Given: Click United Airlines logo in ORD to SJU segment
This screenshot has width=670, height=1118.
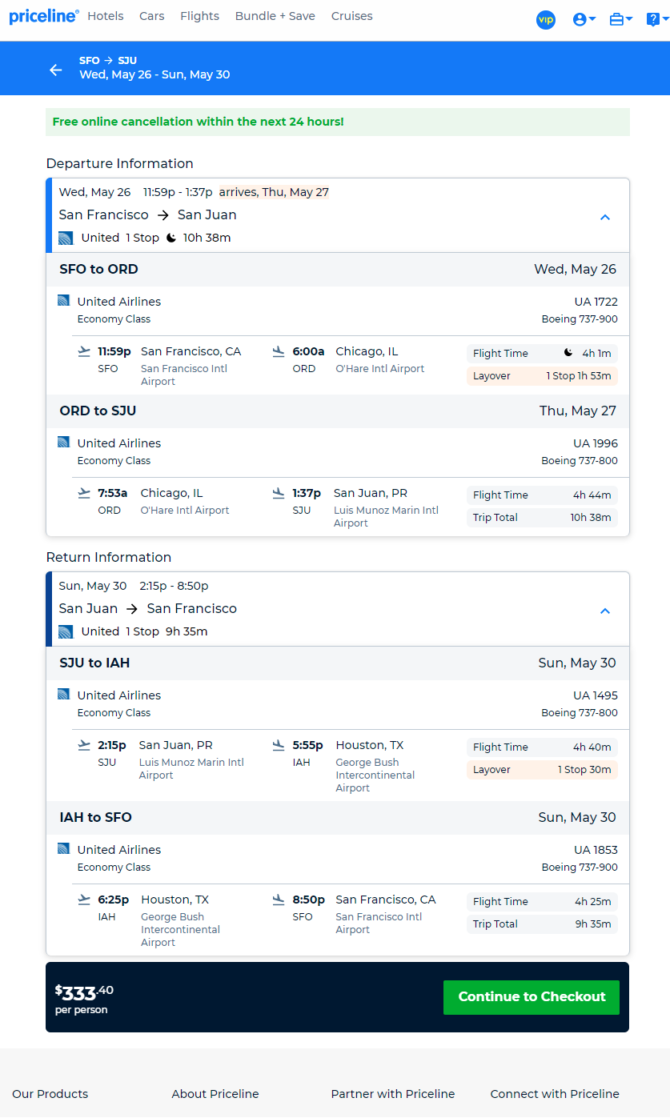Looking at the screenshot, I should pyautogui.click(x=63, y=442).
